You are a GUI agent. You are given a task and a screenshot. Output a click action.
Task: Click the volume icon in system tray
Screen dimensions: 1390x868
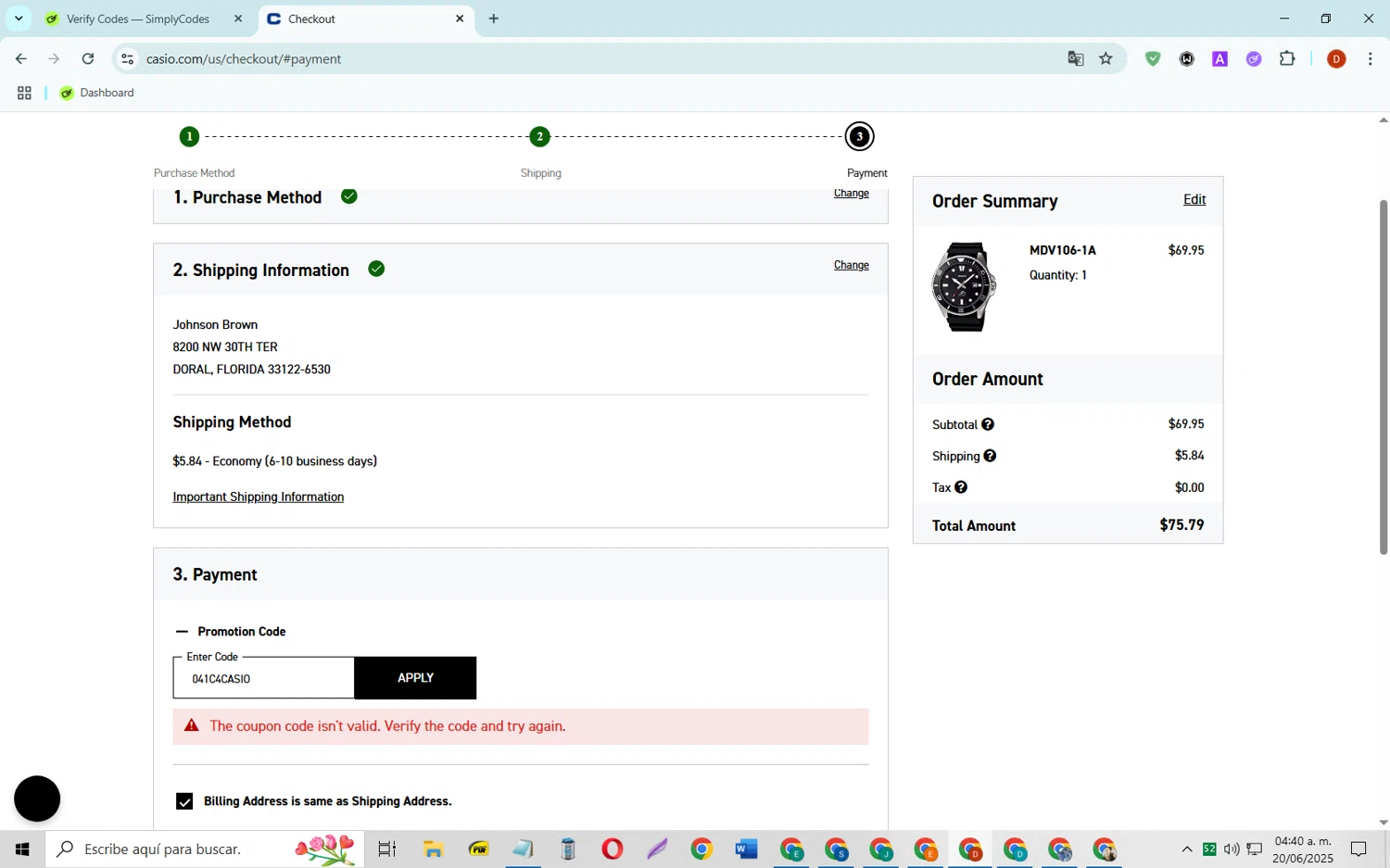pyautogui.click(x=1232, y=849)
